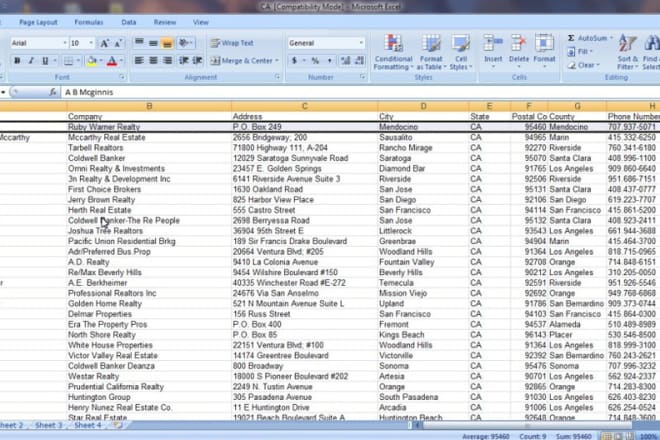Apply Comma Style icon

[x=329, y=61]
